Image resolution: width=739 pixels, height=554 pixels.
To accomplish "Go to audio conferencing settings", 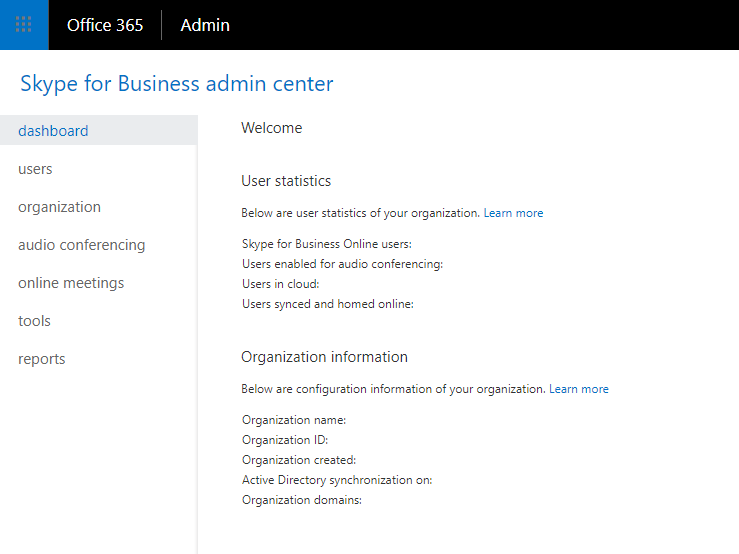I will (82, 245).
